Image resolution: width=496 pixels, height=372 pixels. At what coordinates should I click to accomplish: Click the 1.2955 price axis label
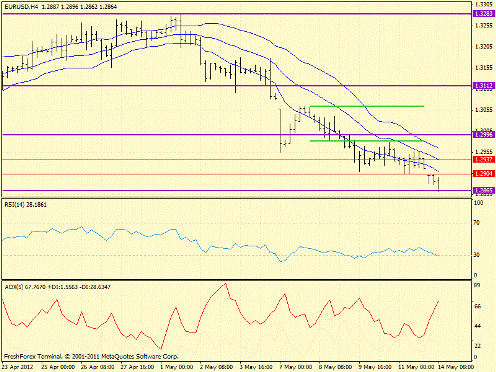pyautogui.click(x=484, y=151)
